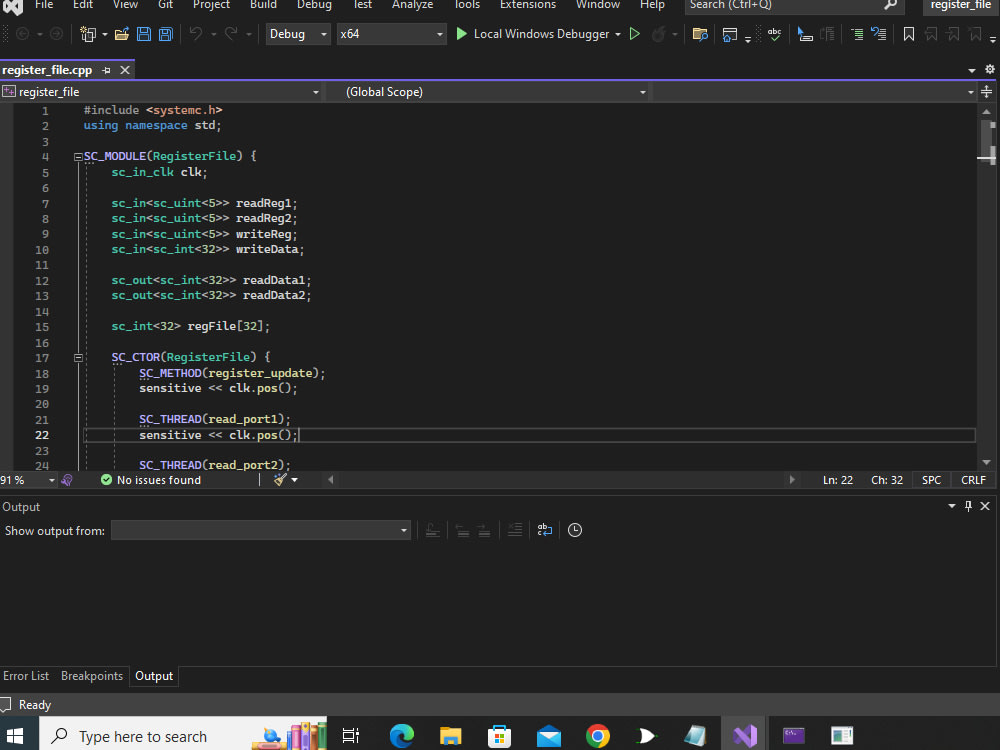Undo the last edit

195,33
